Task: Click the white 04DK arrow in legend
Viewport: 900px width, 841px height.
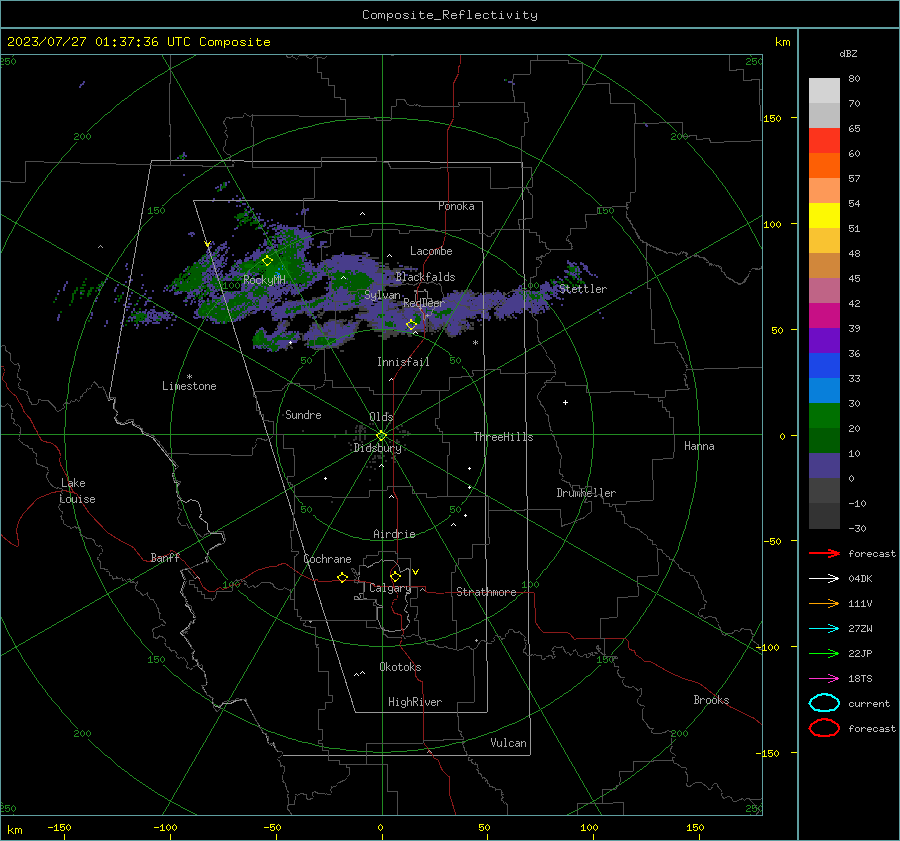Action: point(824,579)
